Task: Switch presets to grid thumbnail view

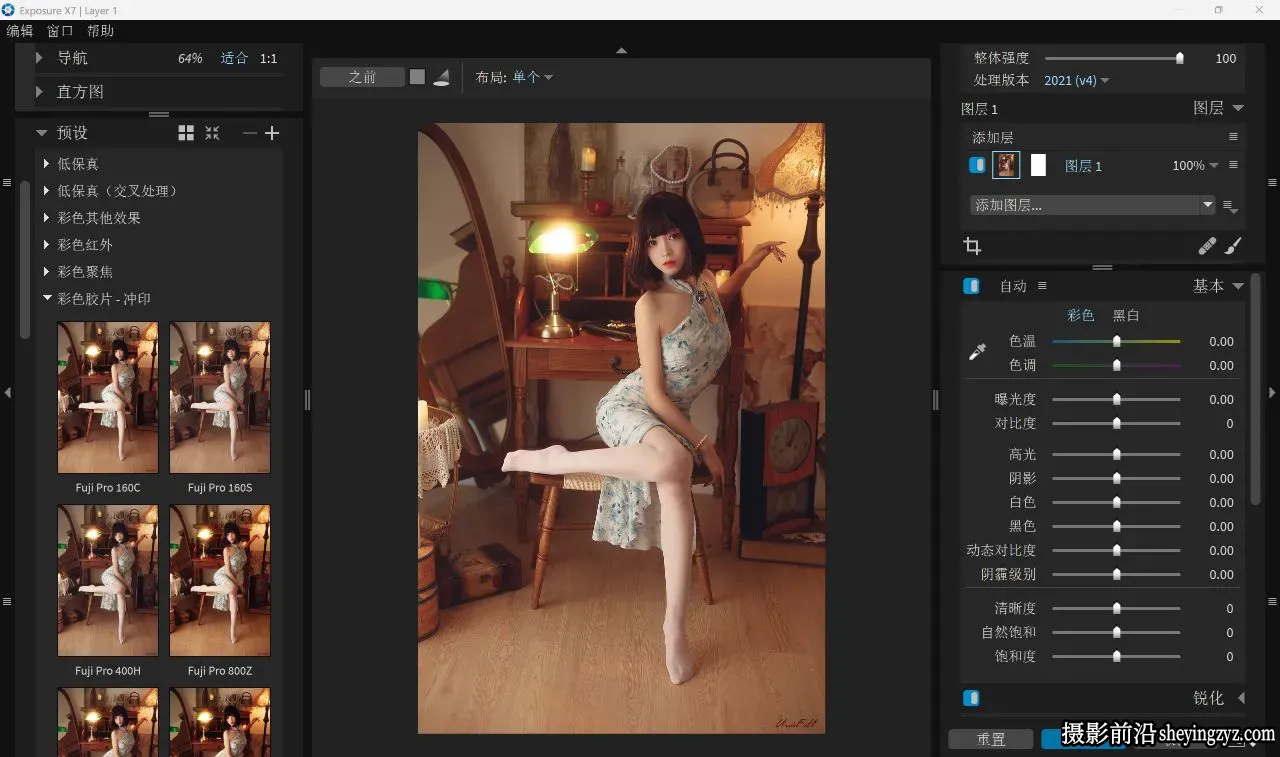Action: click(x=186, y=133)
